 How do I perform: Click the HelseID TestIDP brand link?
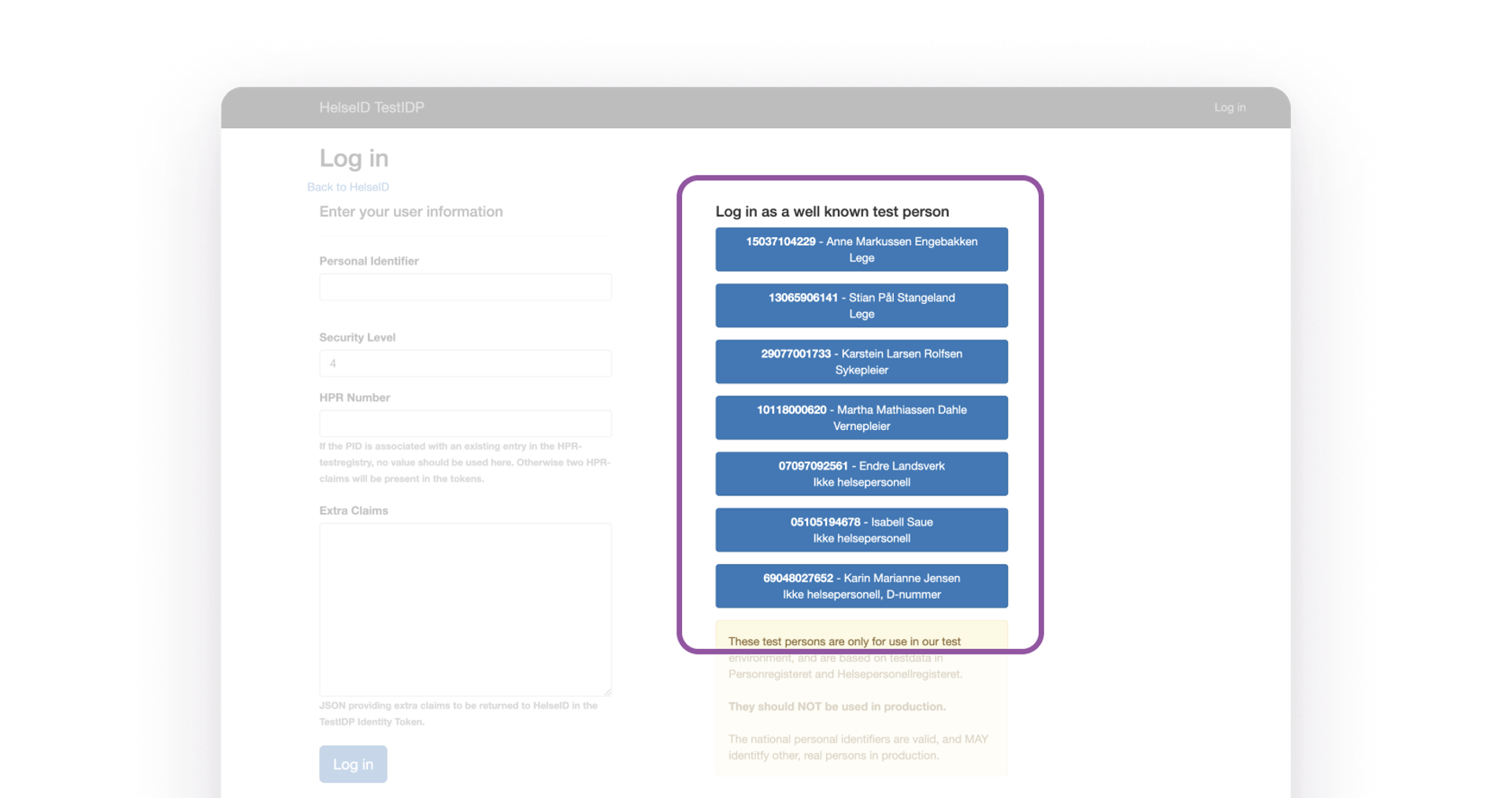point(372,107)
